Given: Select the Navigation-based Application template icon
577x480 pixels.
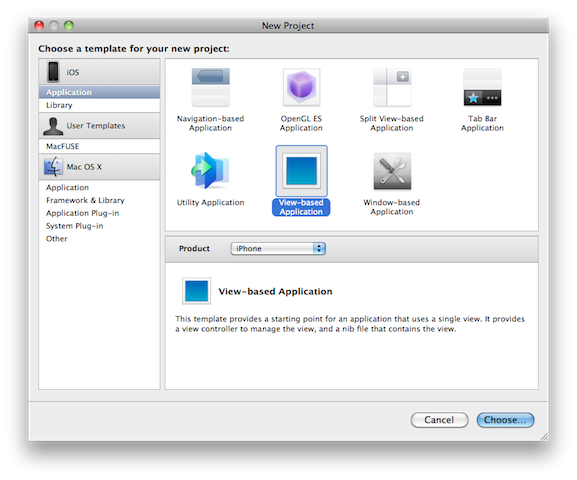Looking at the screenshot, I should [210, 87].
